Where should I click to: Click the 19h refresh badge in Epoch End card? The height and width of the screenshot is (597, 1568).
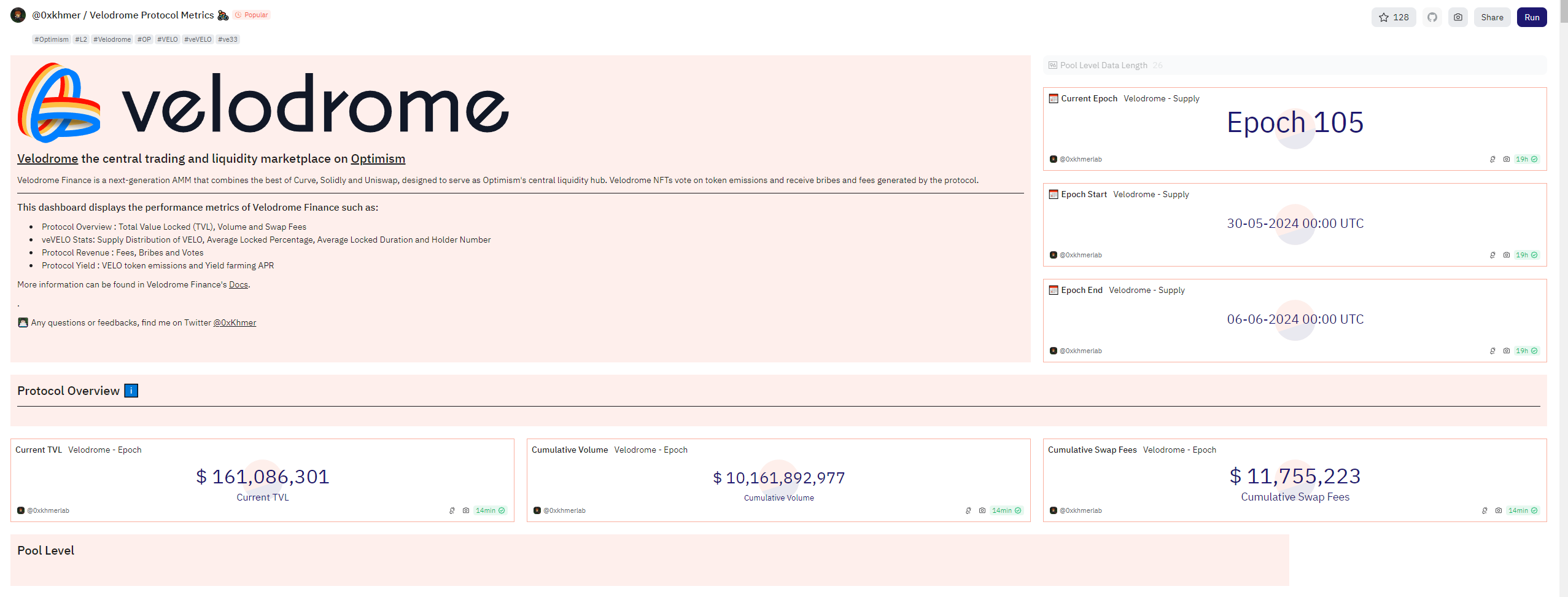1526,351
